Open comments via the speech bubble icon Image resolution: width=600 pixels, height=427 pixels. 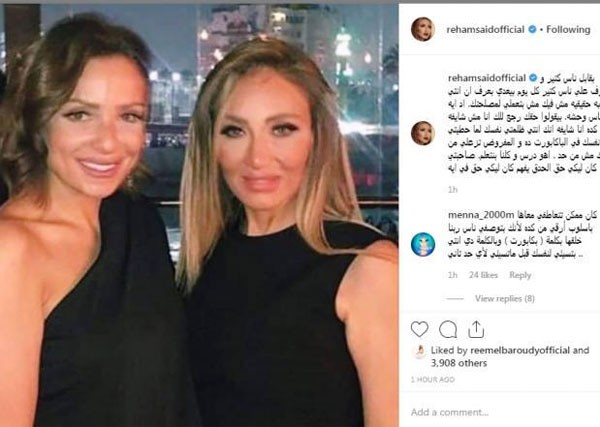pyautogui.click(x=448, y=329)
